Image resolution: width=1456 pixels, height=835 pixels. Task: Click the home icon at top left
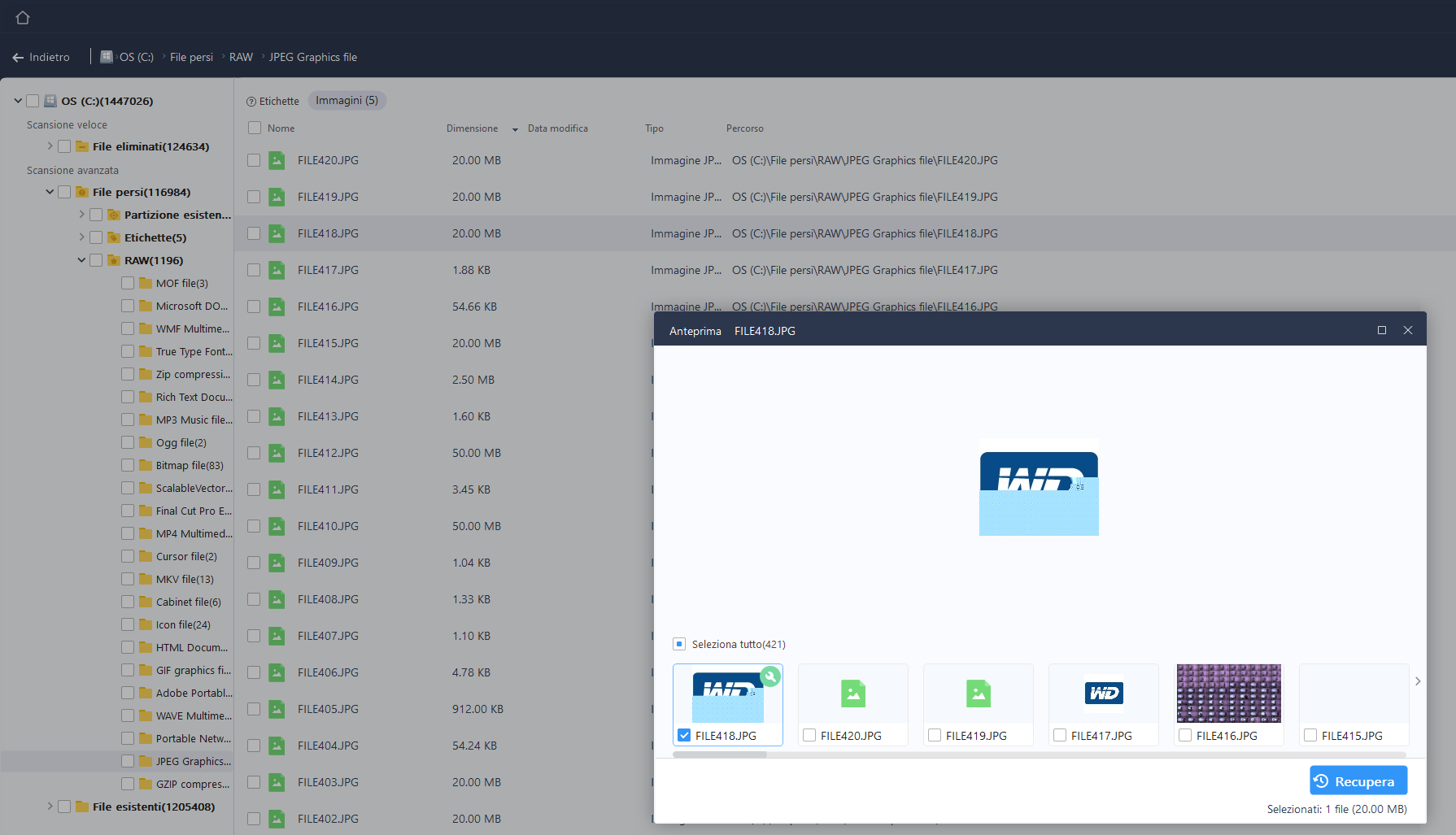pyautogui.click(x=23, y=17)
